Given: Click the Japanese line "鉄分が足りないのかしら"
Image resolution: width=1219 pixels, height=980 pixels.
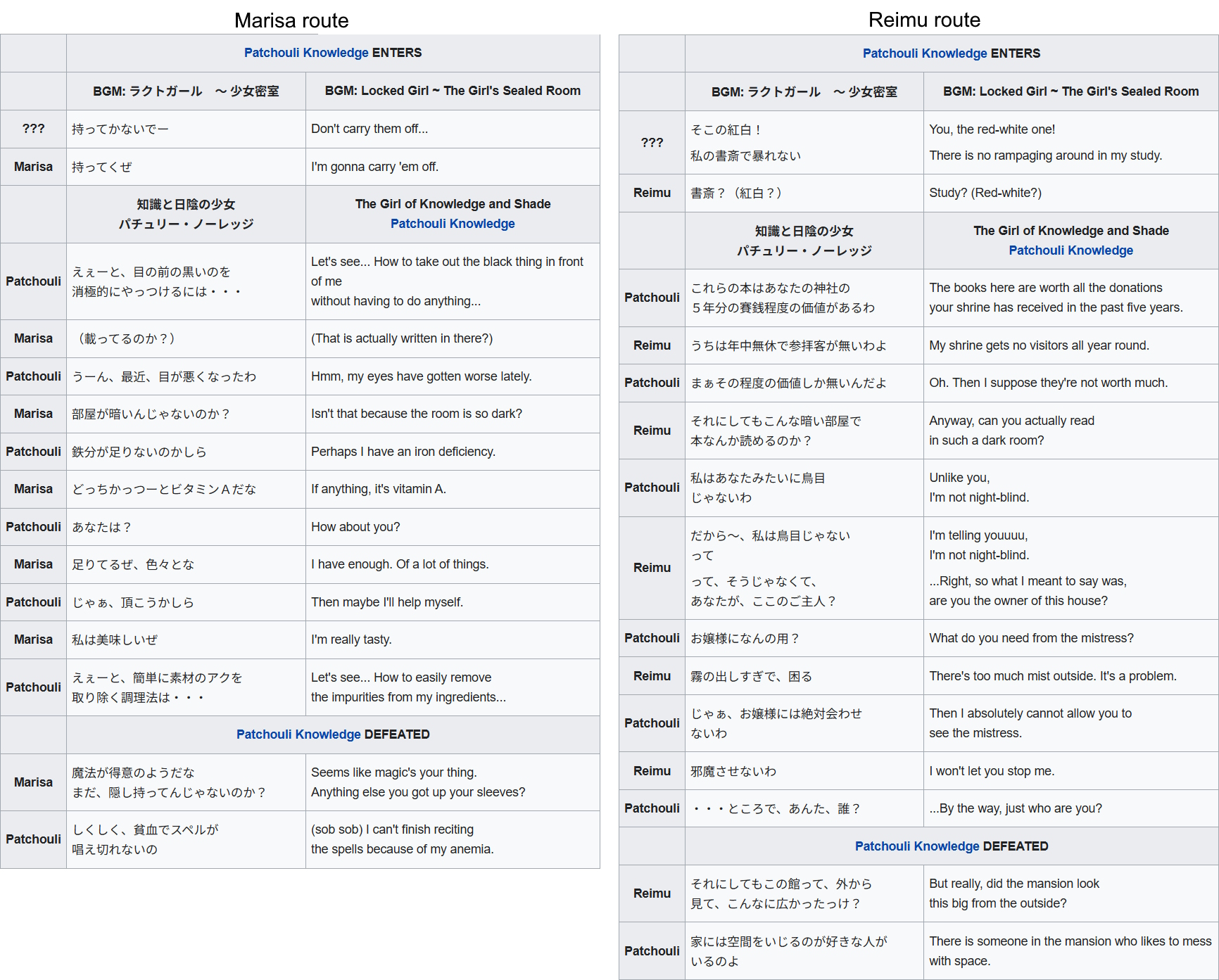Looking at the screenshot, I should tap(139, 452).
